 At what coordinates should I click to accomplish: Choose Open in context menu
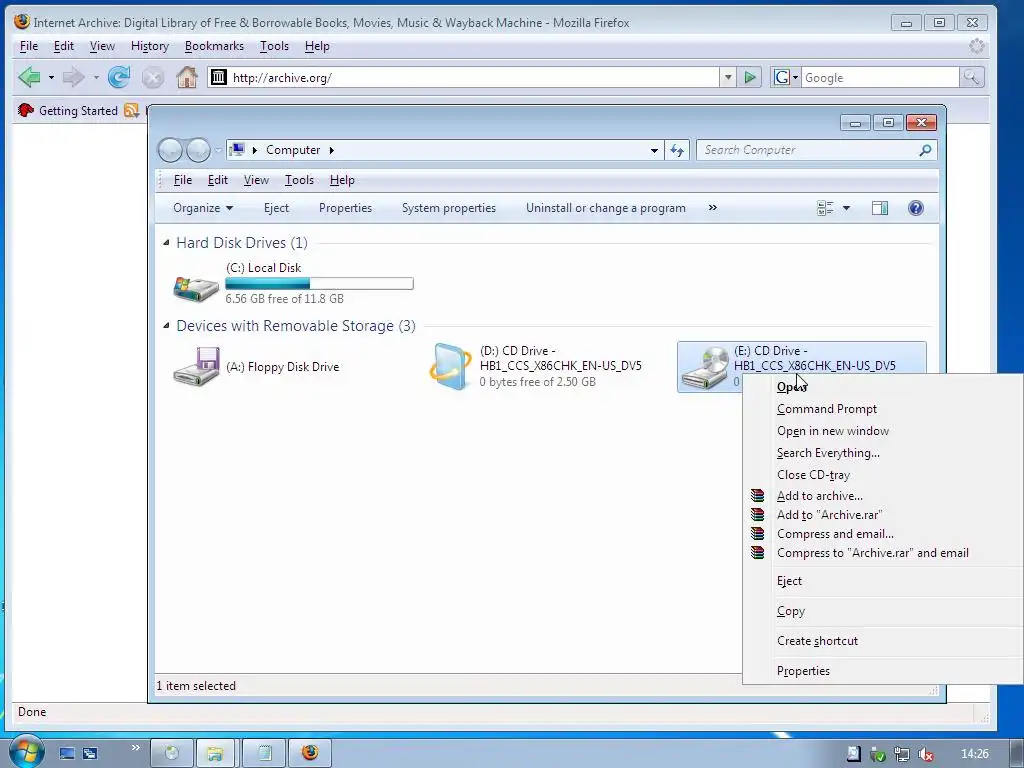882,387
